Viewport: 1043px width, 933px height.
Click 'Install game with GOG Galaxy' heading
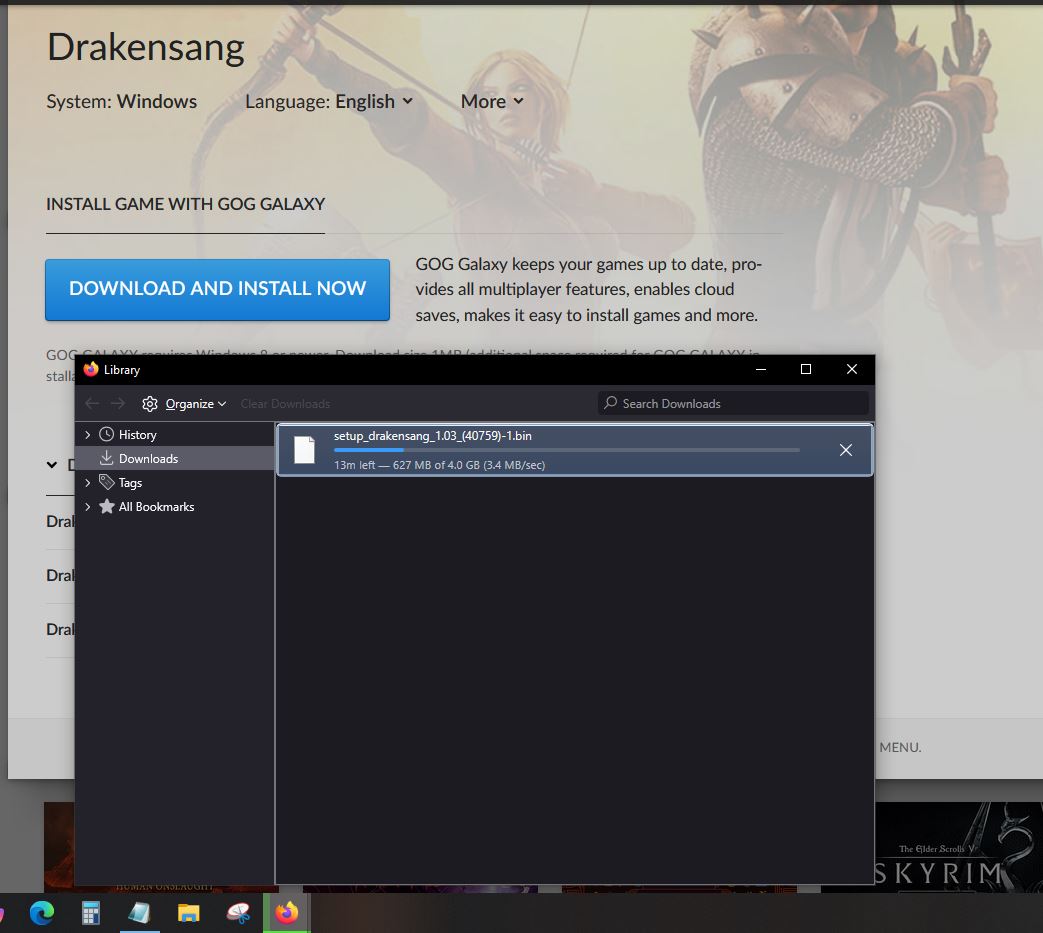click(186, 204)
